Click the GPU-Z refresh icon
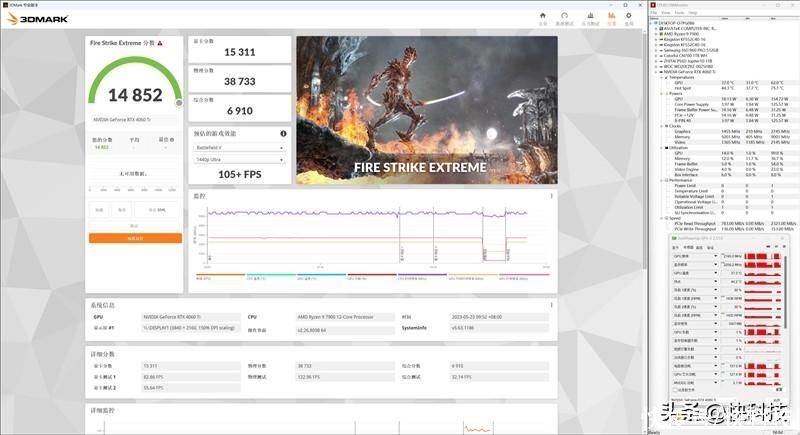800x435 pixels. pos(776,247)
